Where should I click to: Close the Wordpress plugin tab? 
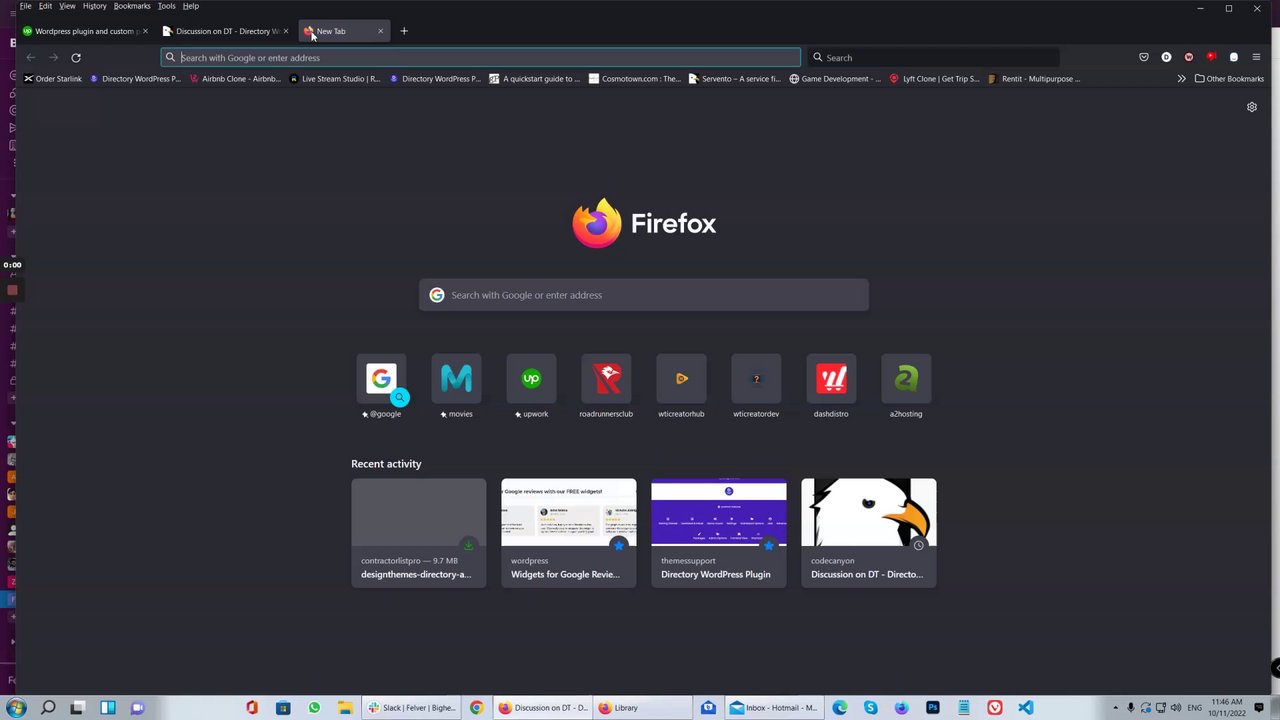coord(145,31)
